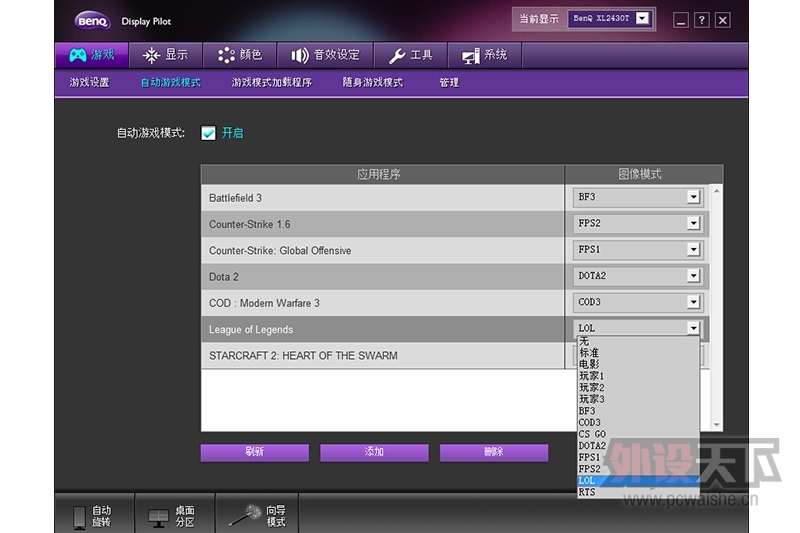
Task: Open the 随身游戏模式 sub-tab
Action: (x=372, y=82)
